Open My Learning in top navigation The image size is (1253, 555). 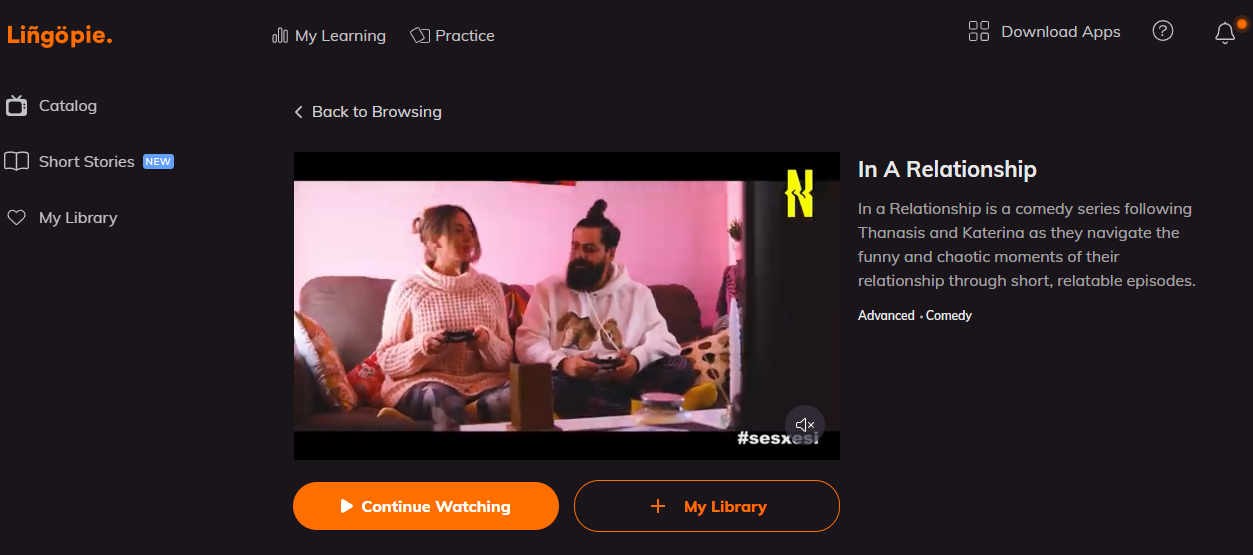[340, 36]
